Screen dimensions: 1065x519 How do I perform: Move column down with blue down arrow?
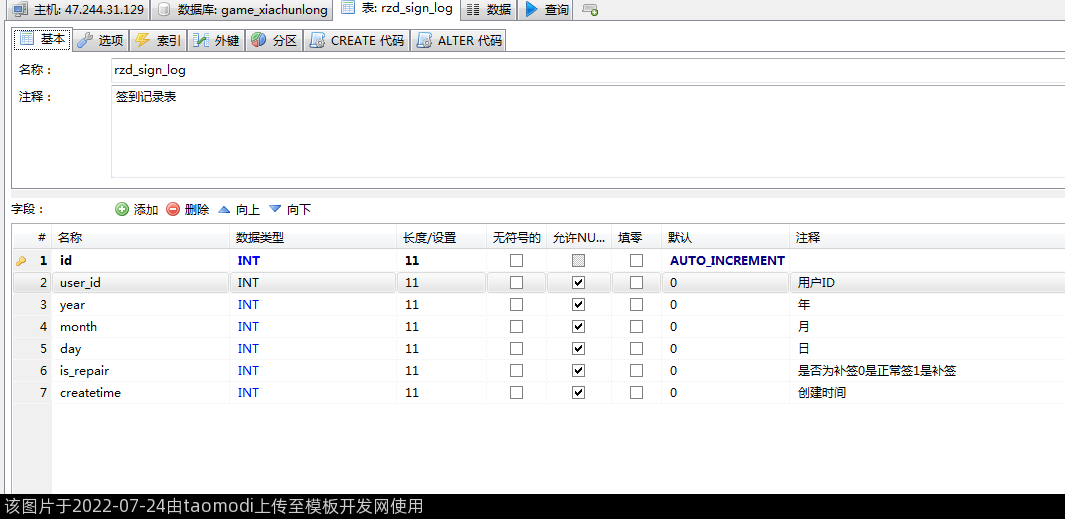pyautogui.click(x=275, y=209)
